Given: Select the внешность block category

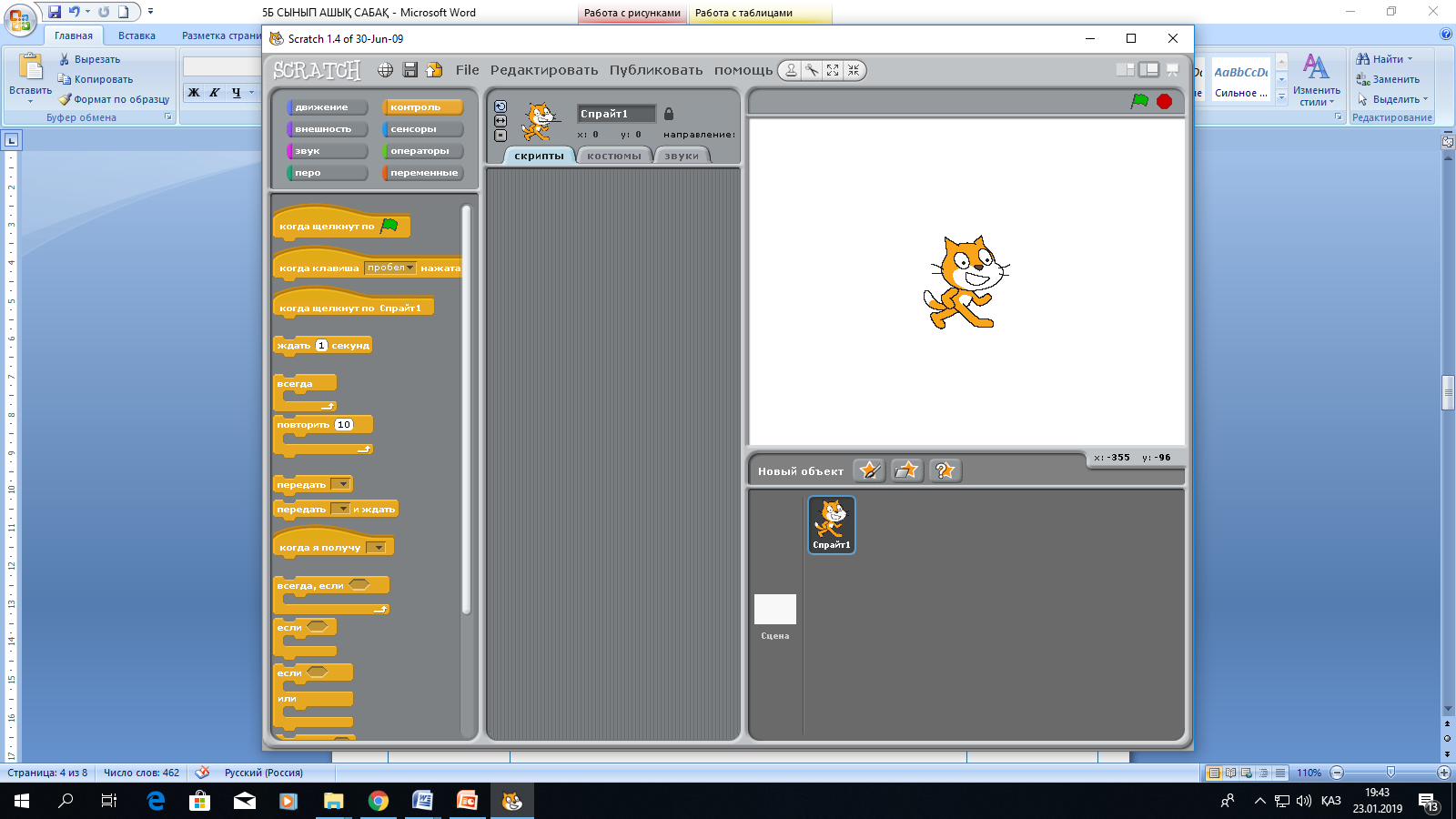Looking at the screenshot, I should pyautogui.click(x=327, y=129).
